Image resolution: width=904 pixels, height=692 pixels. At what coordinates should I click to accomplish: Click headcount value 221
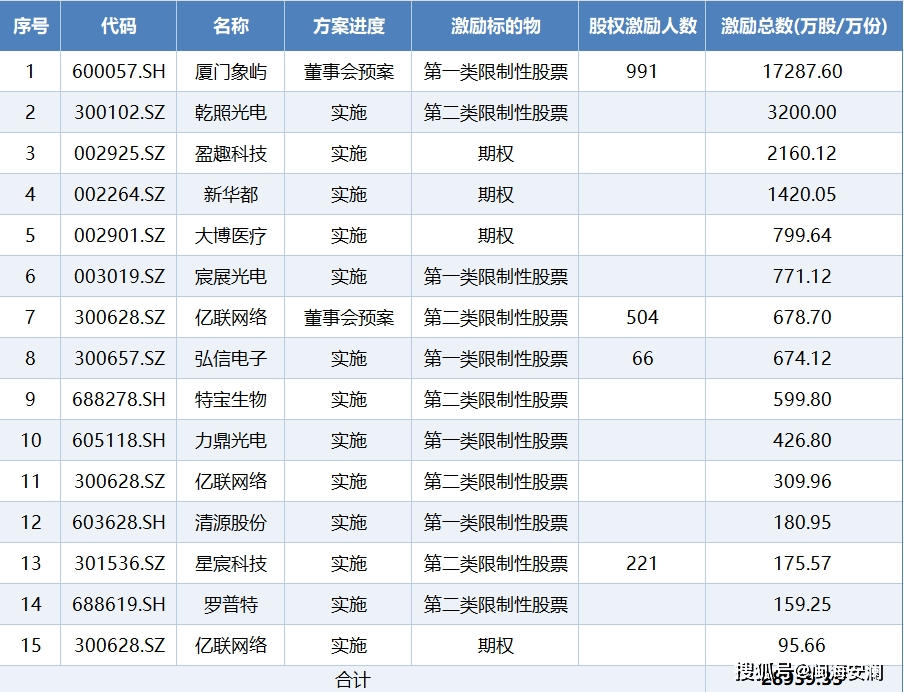click(642, 563)
